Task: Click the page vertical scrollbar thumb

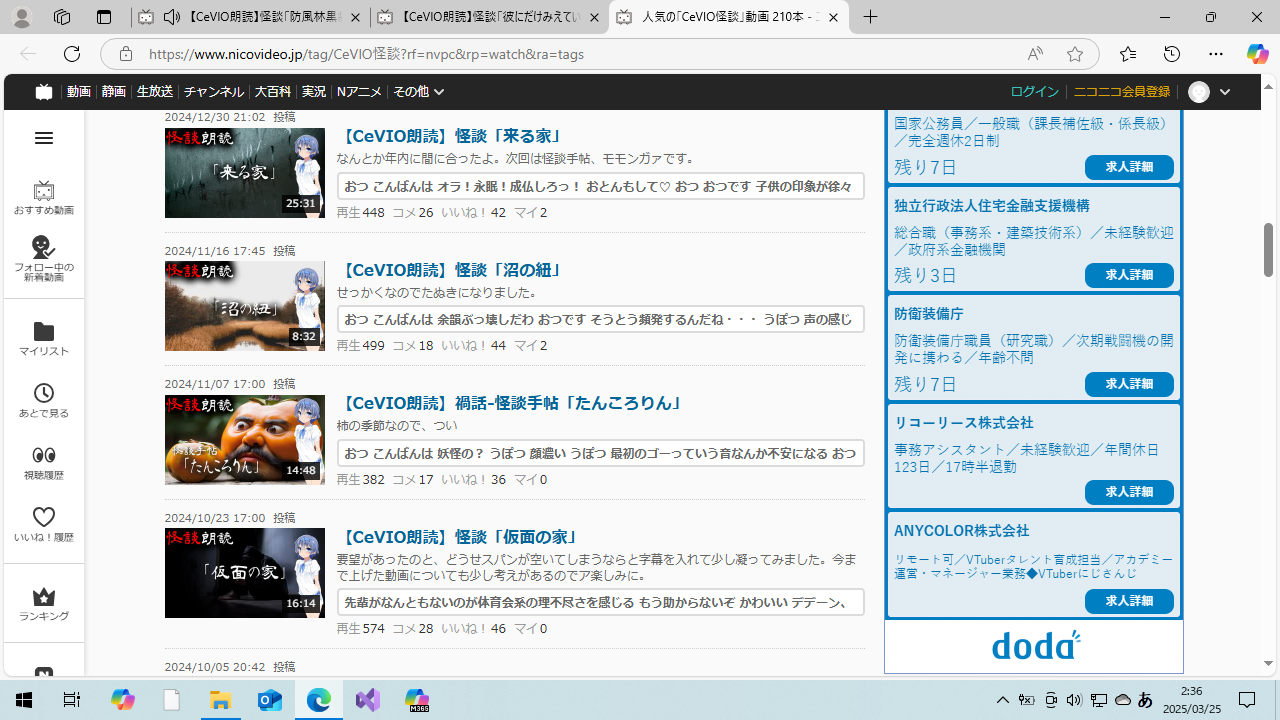Action: tap(1268, 250)
